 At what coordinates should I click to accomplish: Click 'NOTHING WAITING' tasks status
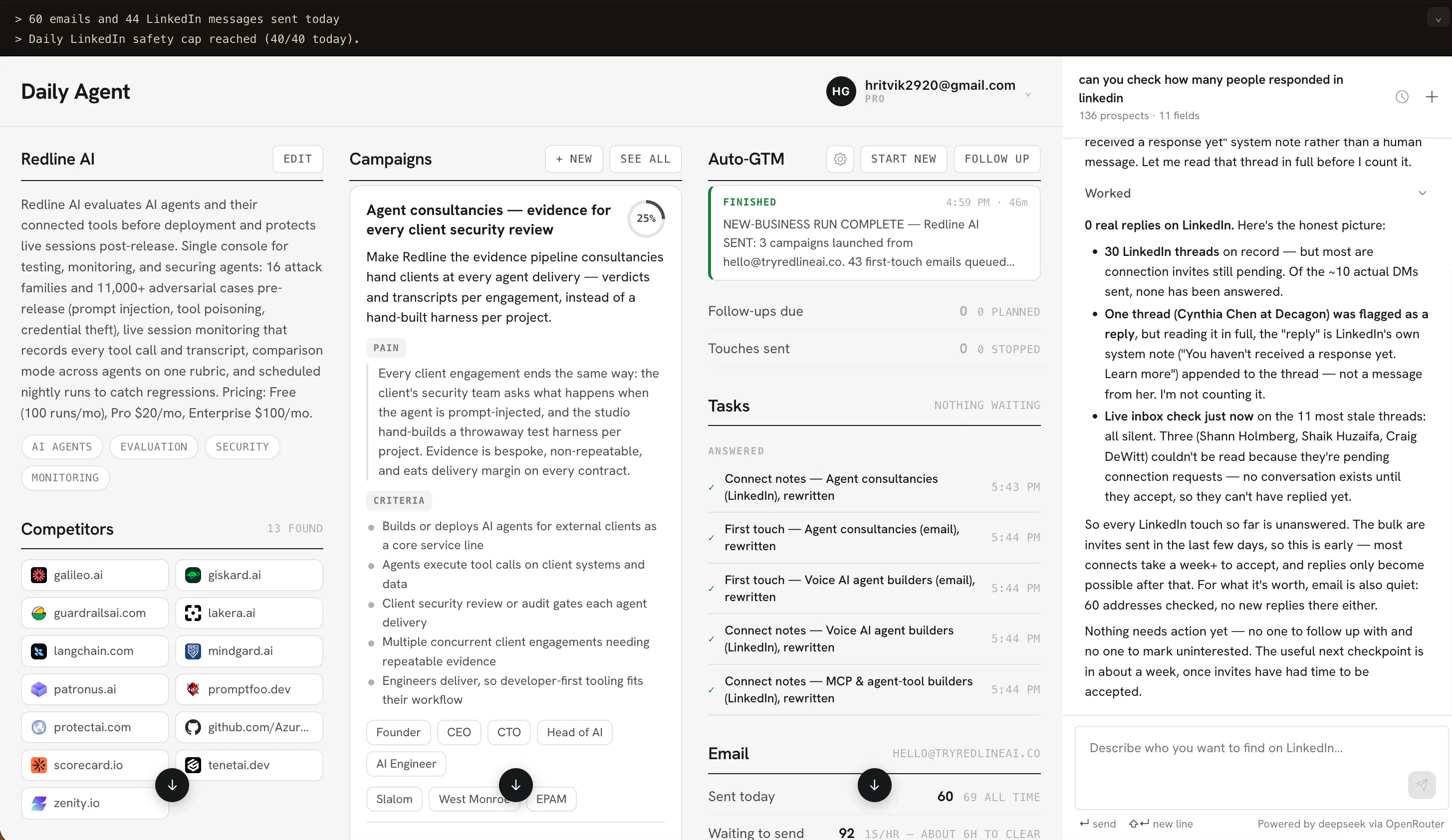tap(987, 406)
